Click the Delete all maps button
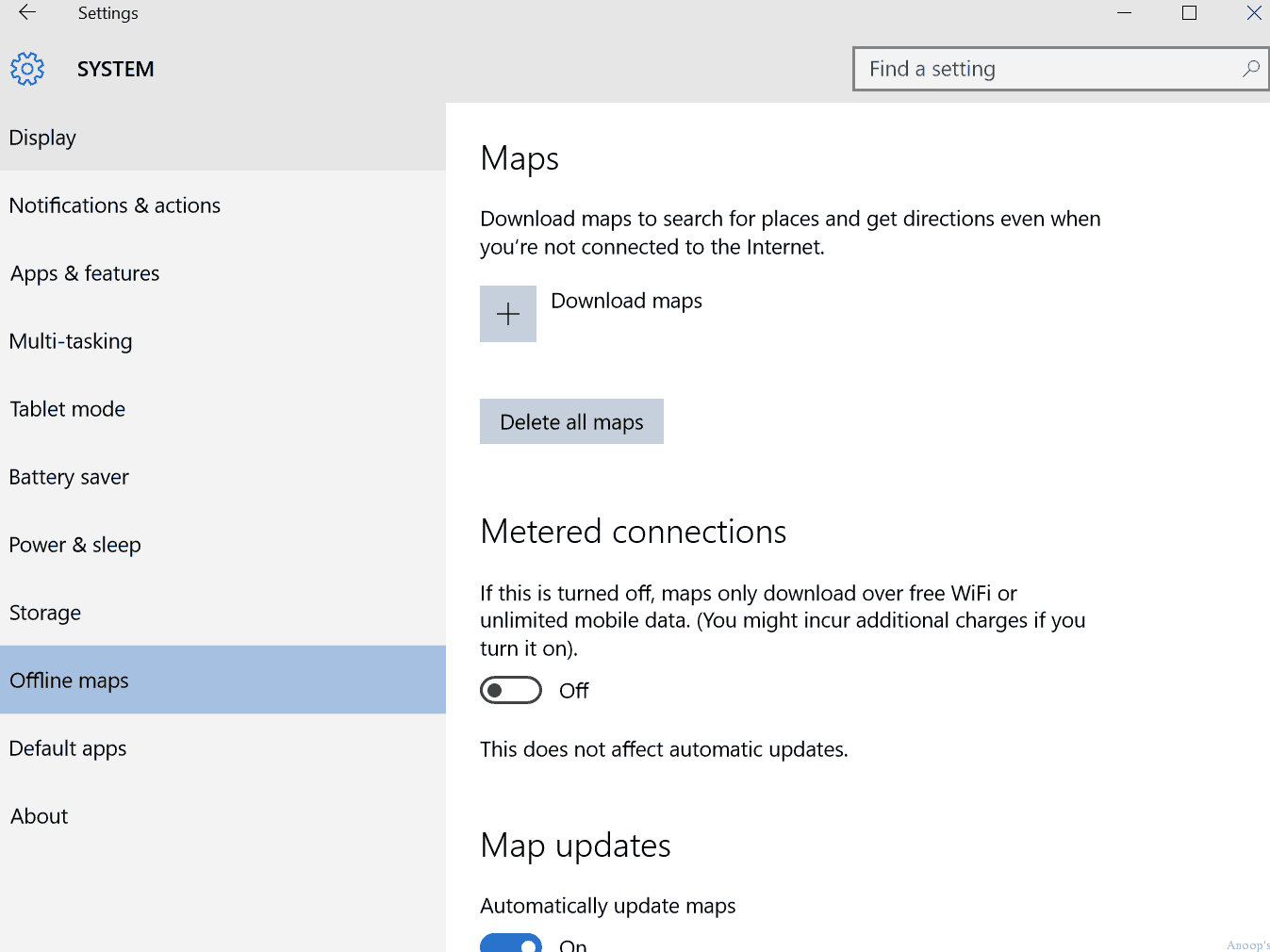This screenshot has height=952, width=1270. click(571, 421)
